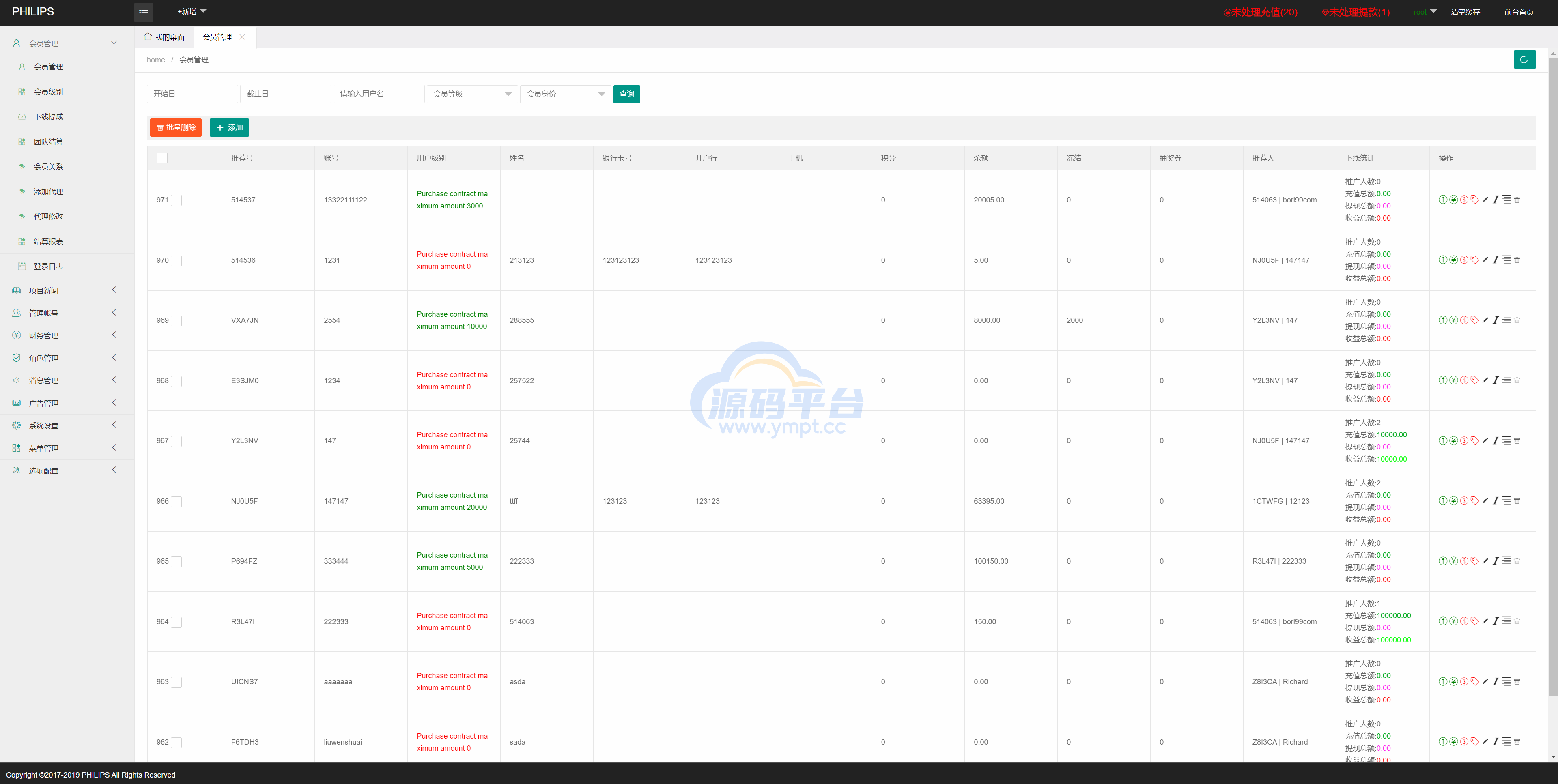Click the green yen icon in row 963
Viewport: 1558px width, 784px height.
pyautogui.click(x=1453, y=682)
